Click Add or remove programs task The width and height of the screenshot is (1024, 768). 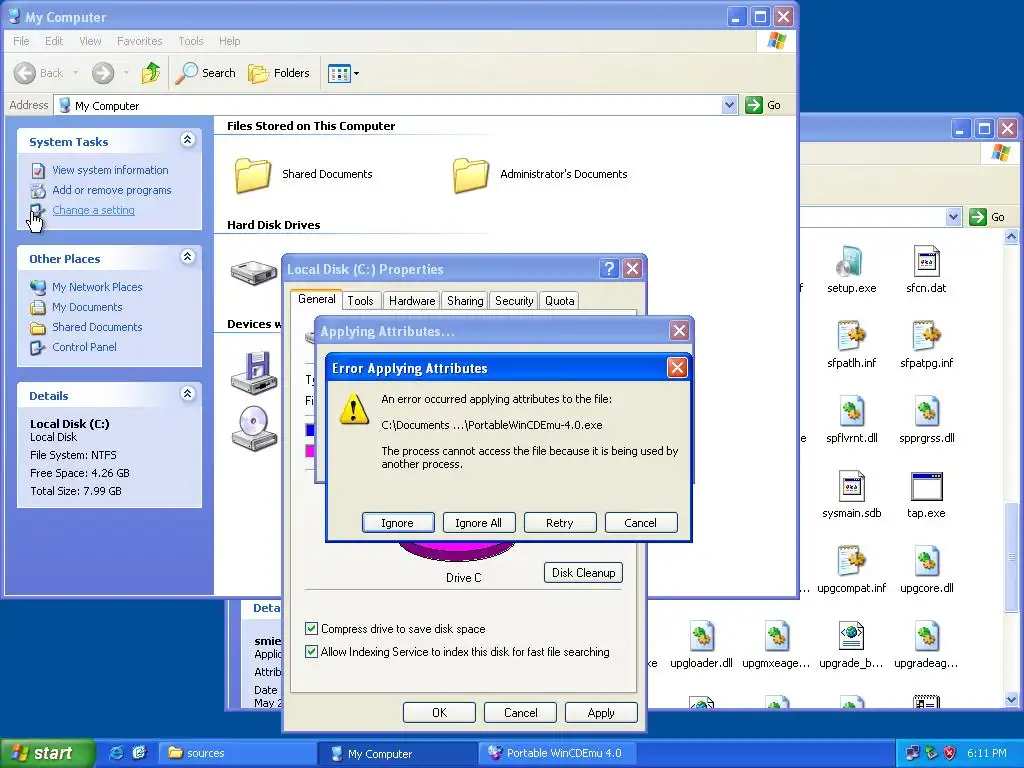[112, 190]
